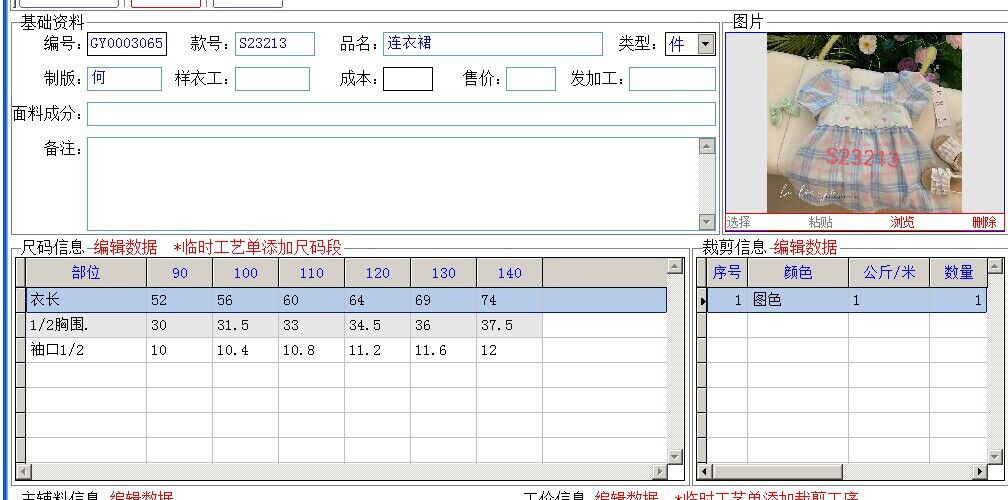The height and width of the screenshot is (500, 1008).
Task: Click the 发加工 input field
Action: (x=672, y=79)
